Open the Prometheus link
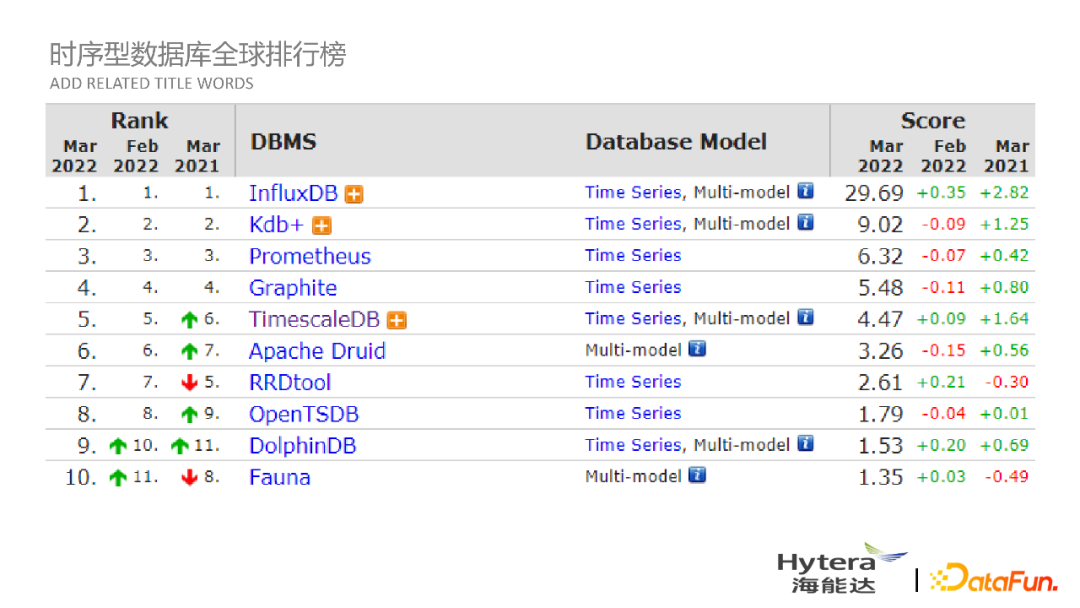The width and height of the screenshot is (1080, 608). coord(310,256)
